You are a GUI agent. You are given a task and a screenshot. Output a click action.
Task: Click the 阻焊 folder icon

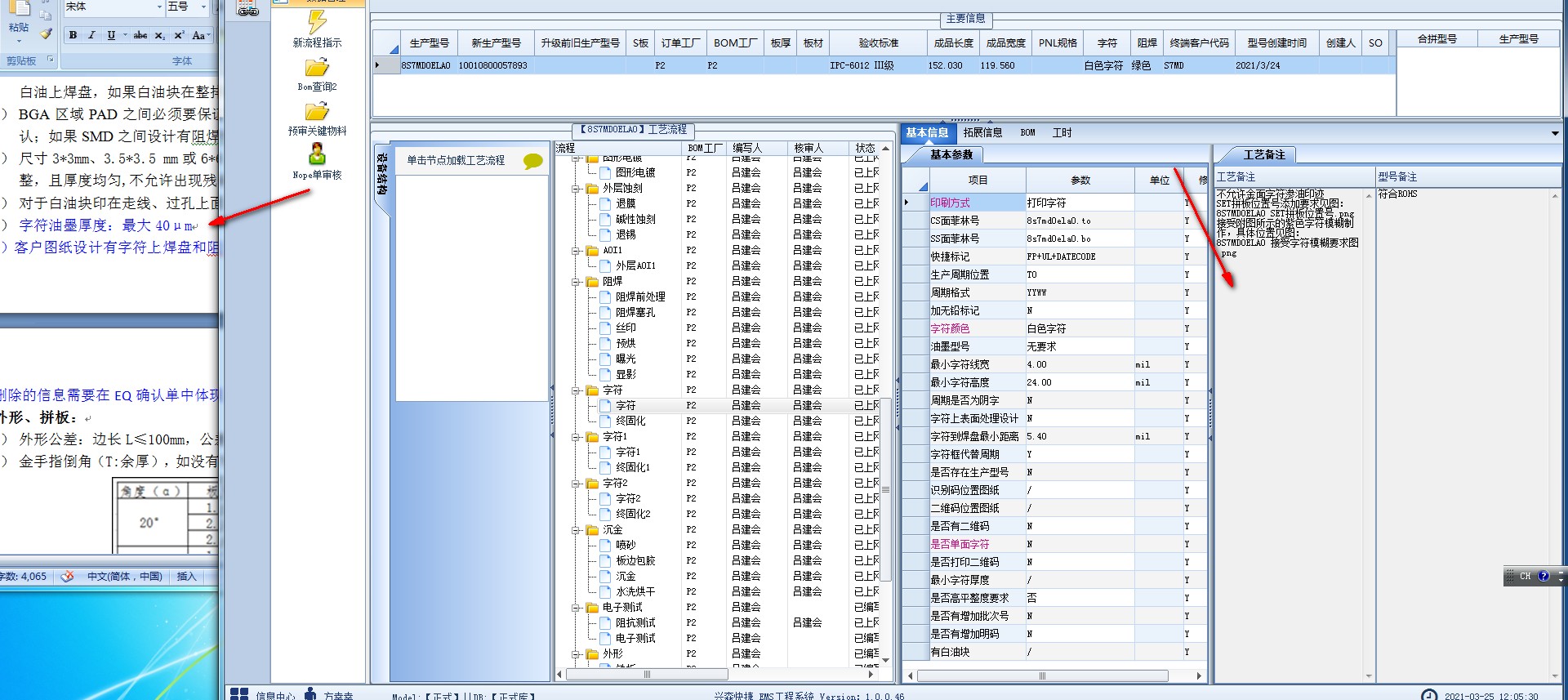(x=592, y=282)
